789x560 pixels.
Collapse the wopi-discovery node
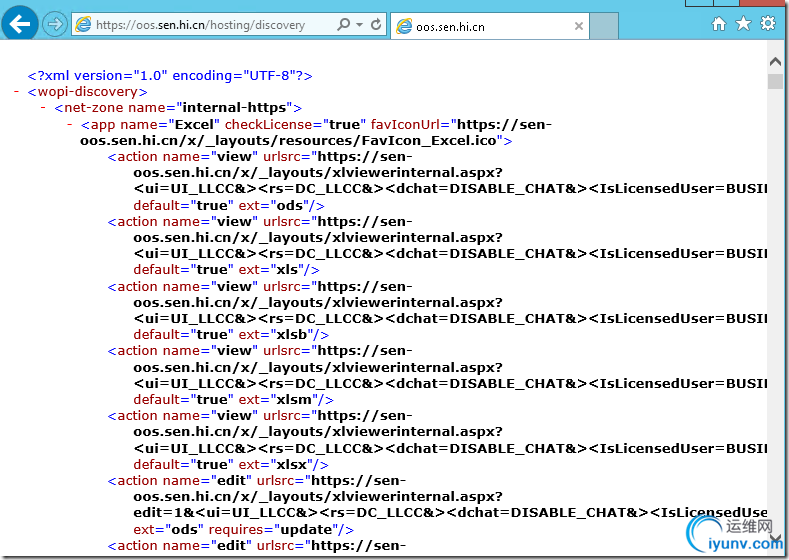click(x=17, y=92)
